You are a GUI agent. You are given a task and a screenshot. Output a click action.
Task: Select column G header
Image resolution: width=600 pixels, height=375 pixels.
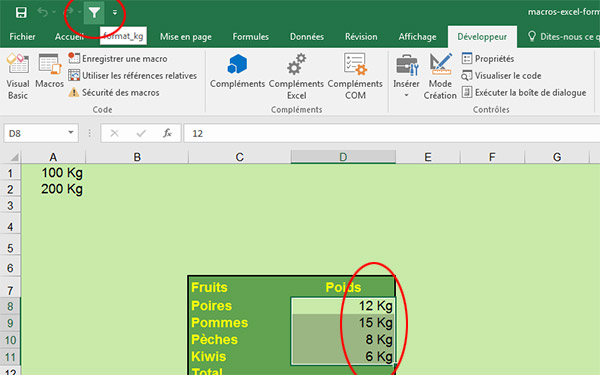(557, 157)
